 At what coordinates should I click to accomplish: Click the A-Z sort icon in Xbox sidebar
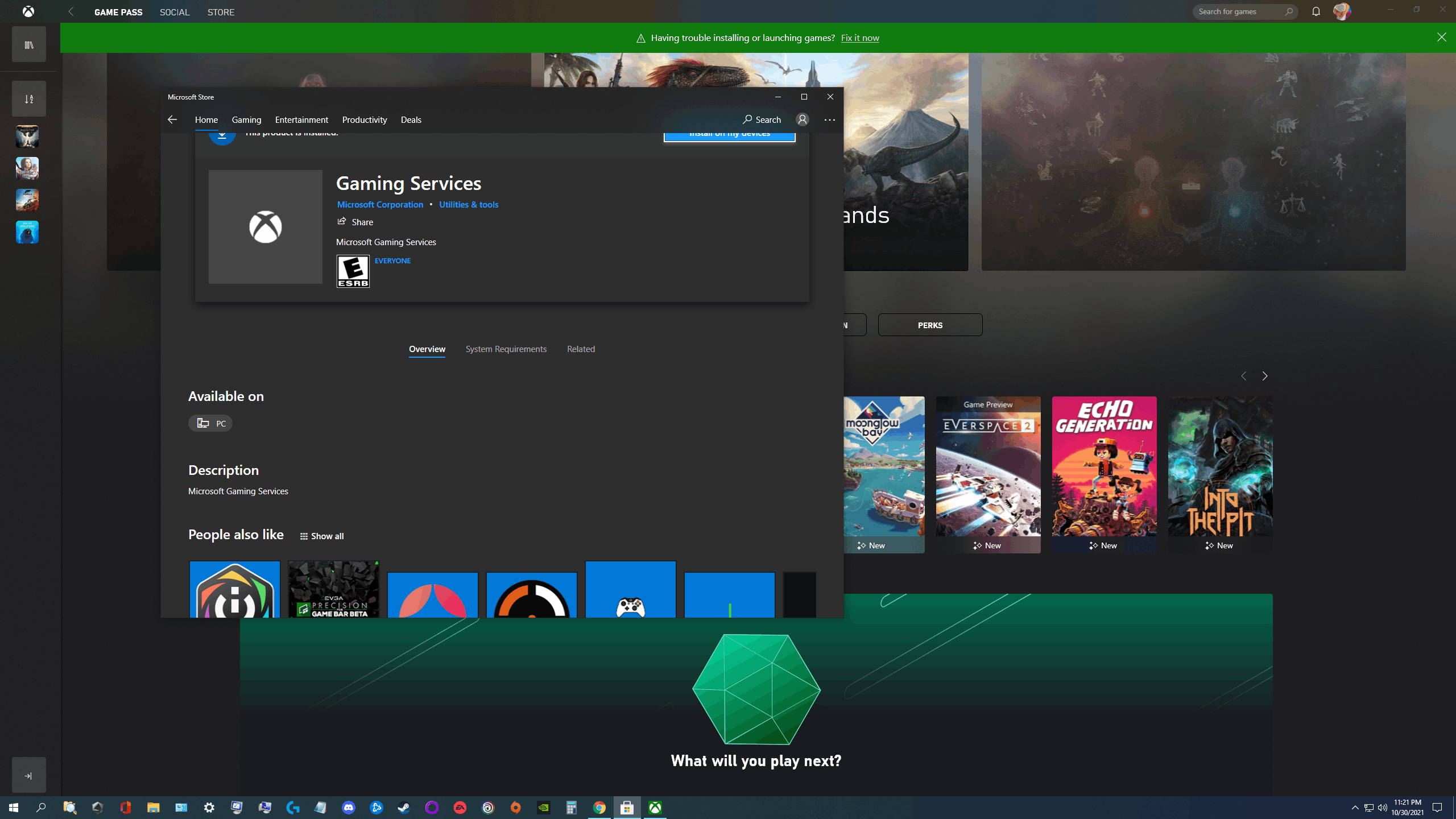(x=29, y=99)
